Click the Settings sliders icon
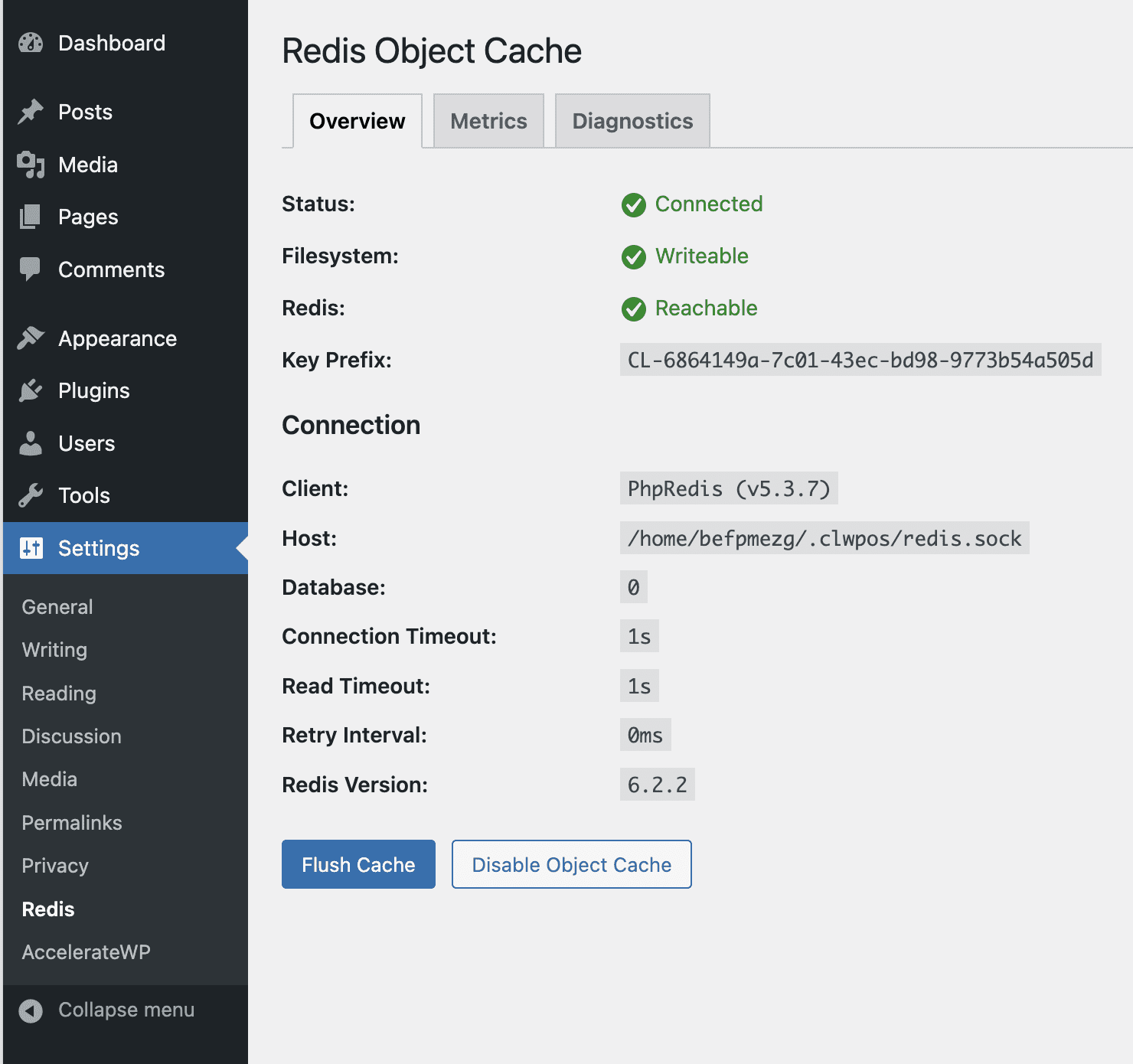 pos(31,548)
